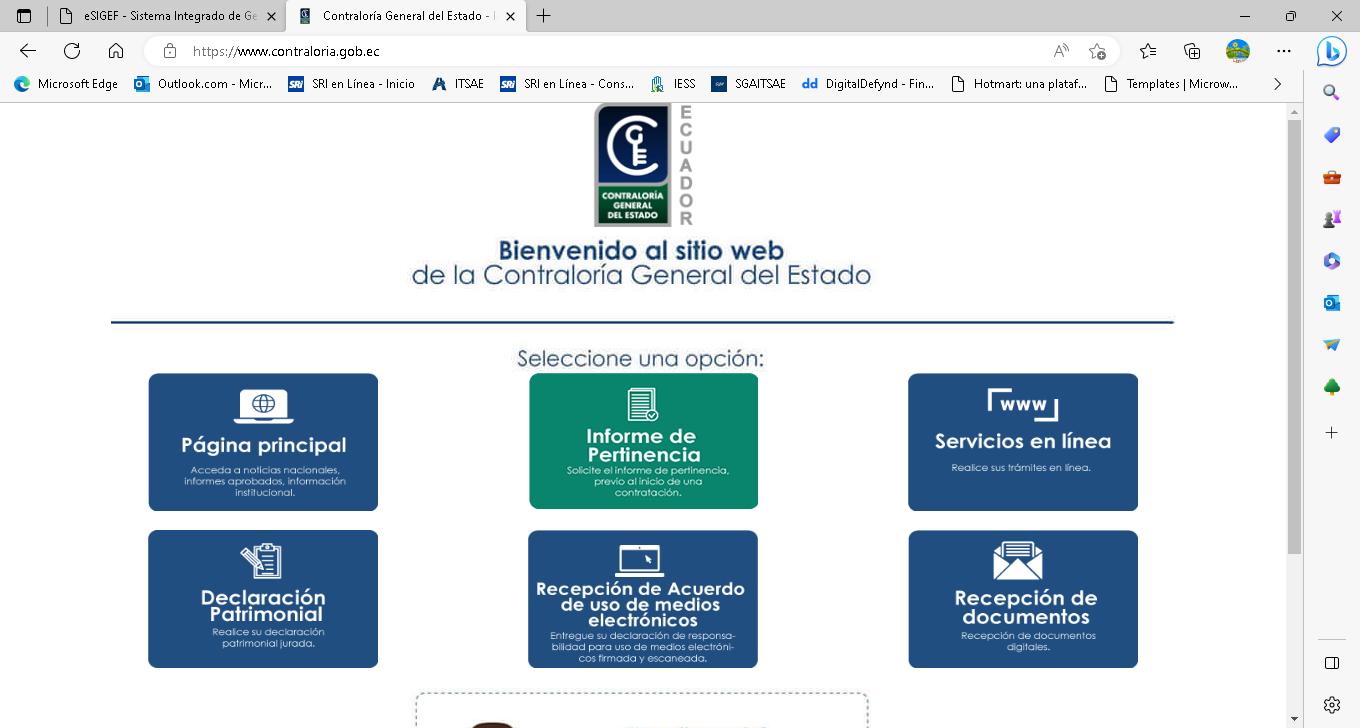Open the Recepción de documentos tile

(1022, 598)
